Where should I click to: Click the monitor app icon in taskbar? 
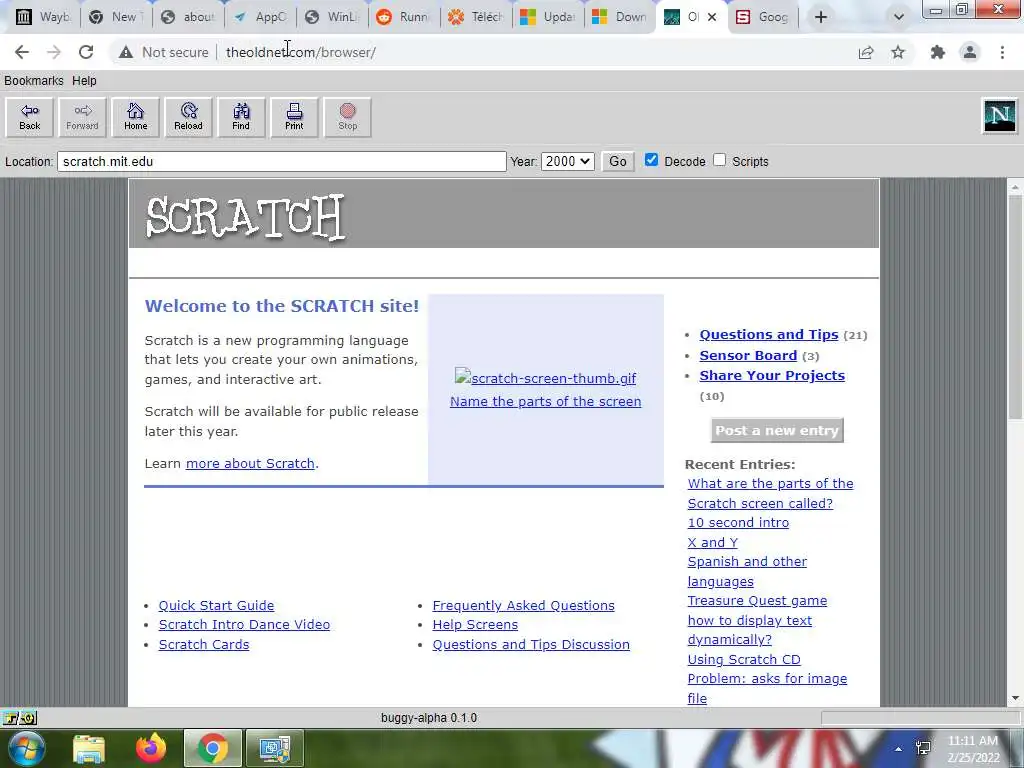tap(274, 749)
